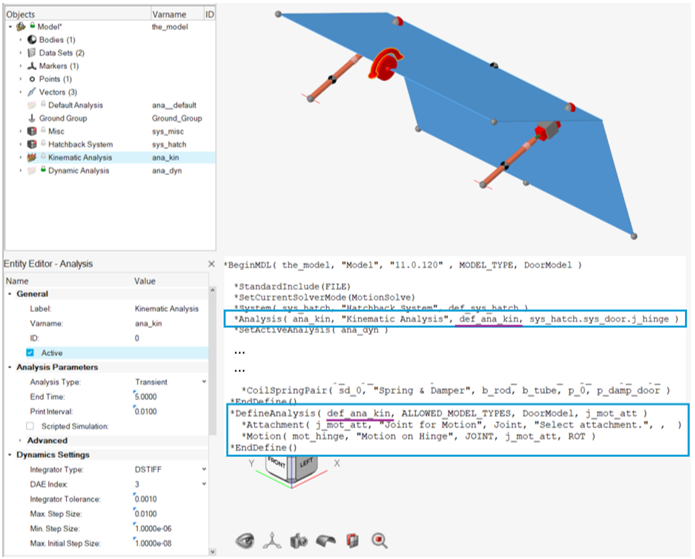This screenshot has height=559, width=695.
Task: Select Ground Group in the object tree
Action: coord(63,118)
